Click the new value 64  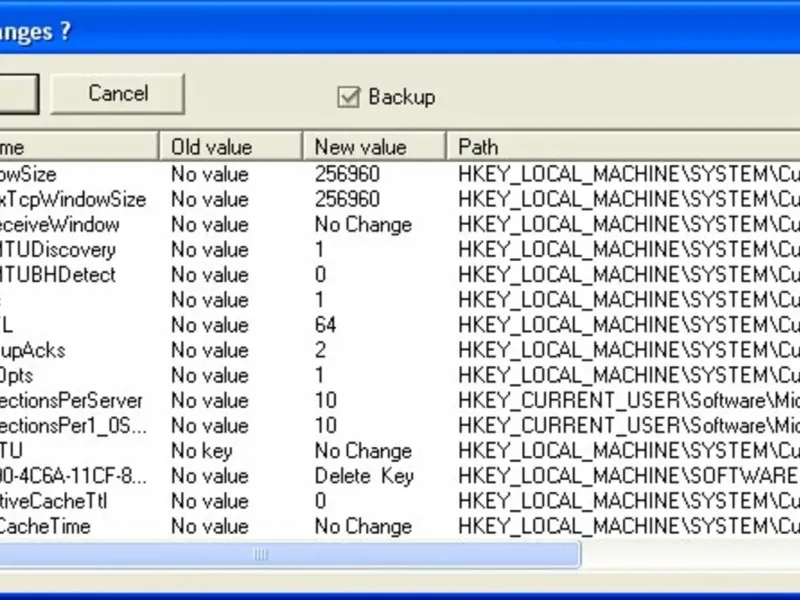[x=326, y=325]
